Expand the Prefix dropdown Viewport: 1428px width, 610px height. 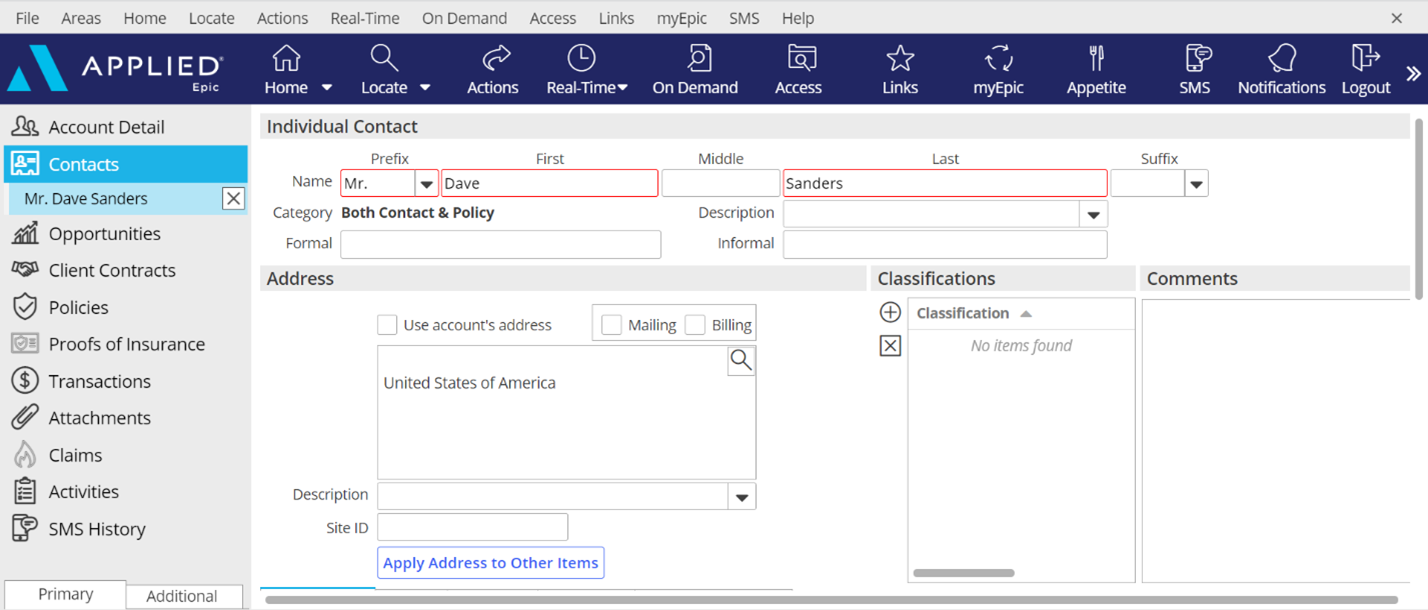(427, 184)
